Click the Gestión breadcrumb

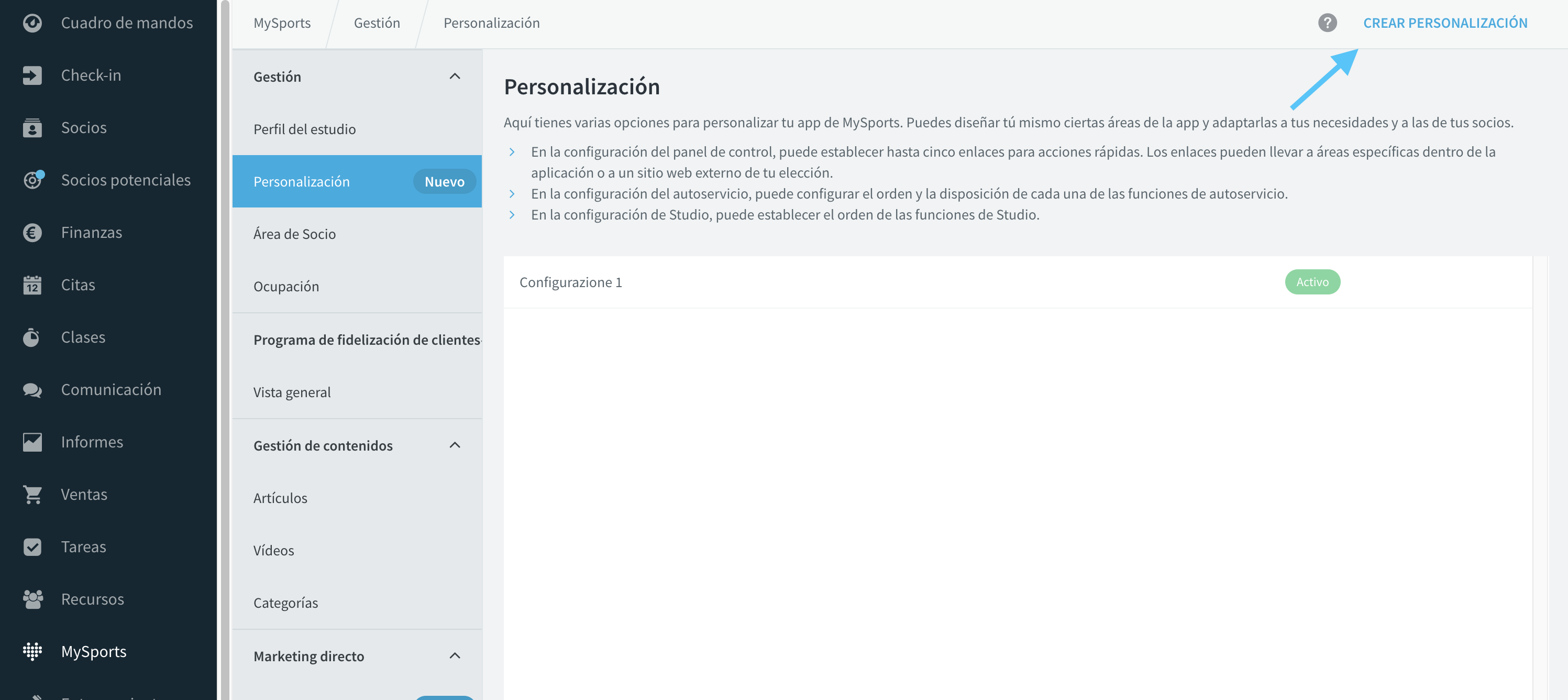[377, 23]
